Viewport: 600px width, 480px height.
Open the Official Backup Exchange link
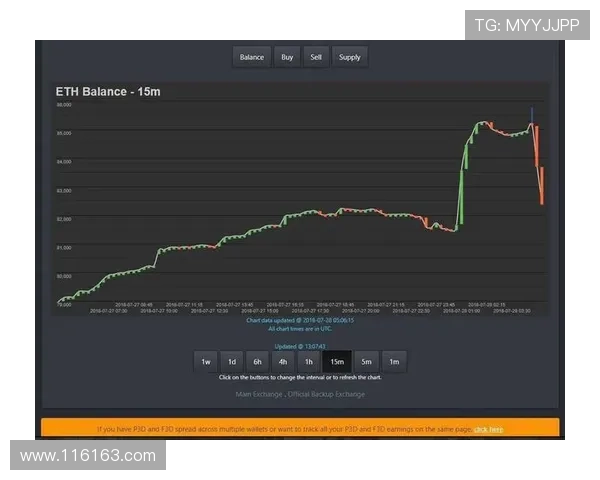(x=326, y=395)
